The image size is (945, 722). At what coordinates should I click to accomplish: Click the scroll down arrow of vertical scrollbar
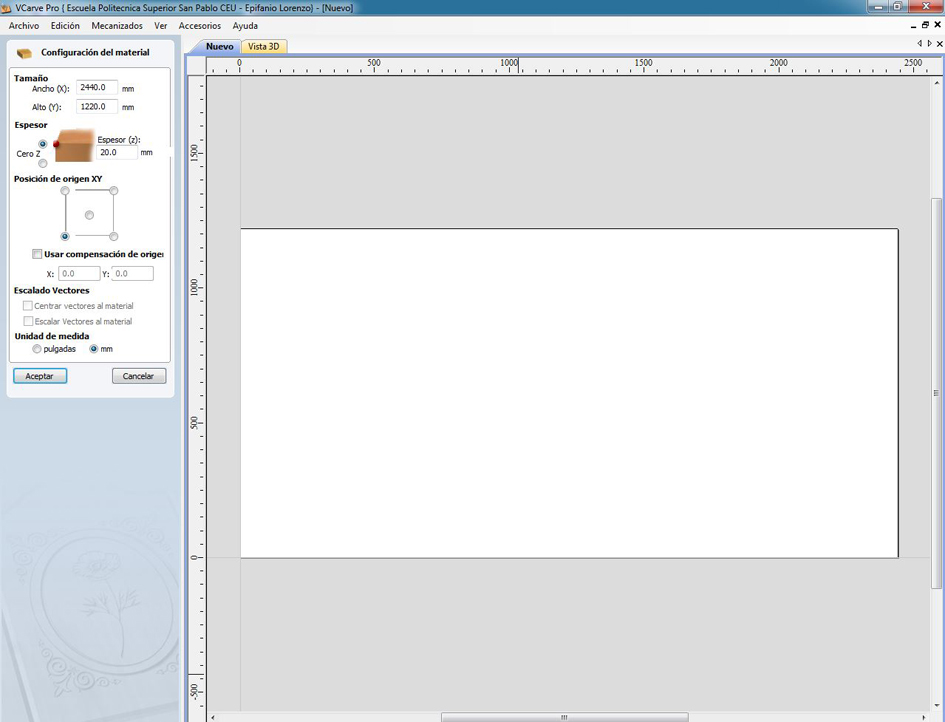pos(937,705)
